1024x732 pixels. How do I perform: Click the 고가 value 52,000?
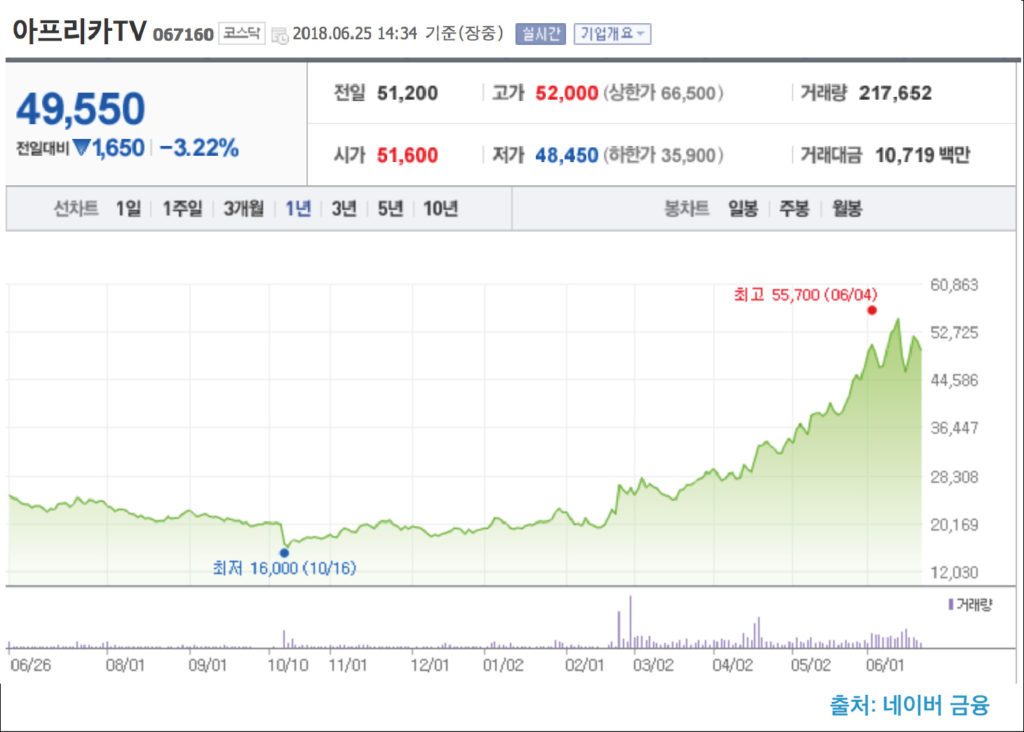567,93
